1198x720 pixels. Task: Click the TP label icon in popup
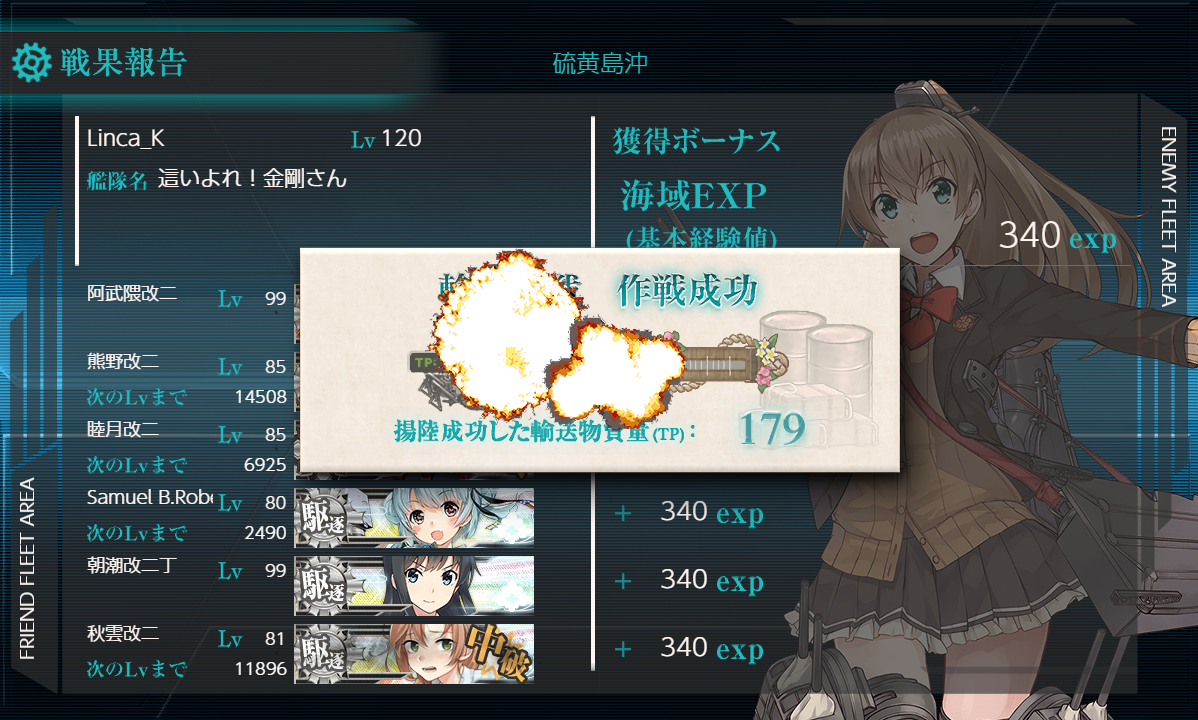point(425,362)
